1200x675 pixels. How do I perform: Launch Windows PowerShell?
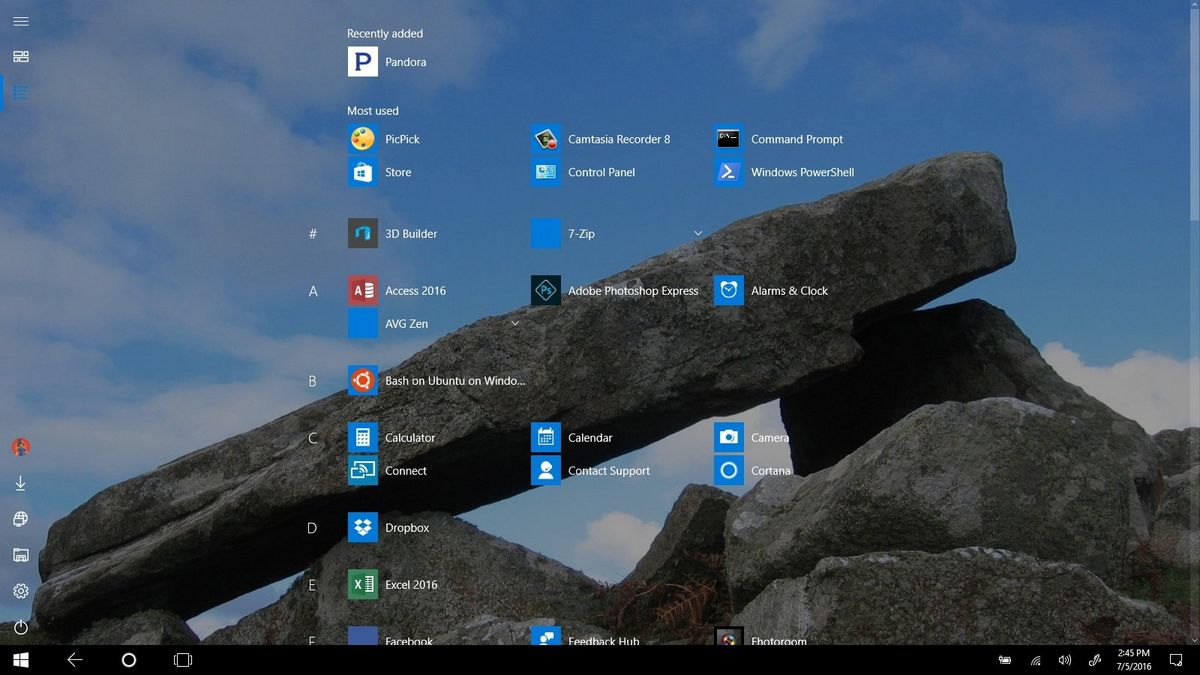coord(802,172)
